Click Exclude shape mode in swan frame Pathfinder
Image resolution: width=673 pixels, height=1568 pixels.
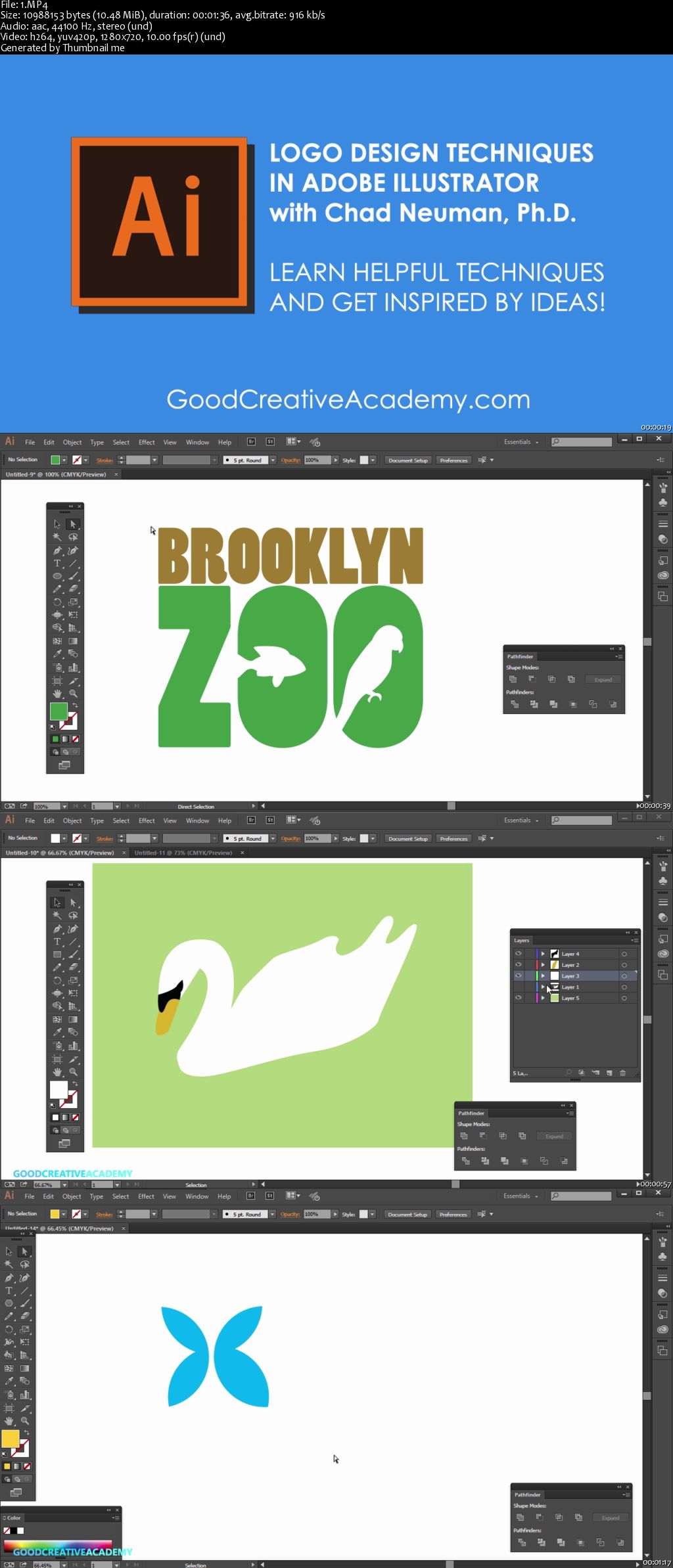point(522,1136)
